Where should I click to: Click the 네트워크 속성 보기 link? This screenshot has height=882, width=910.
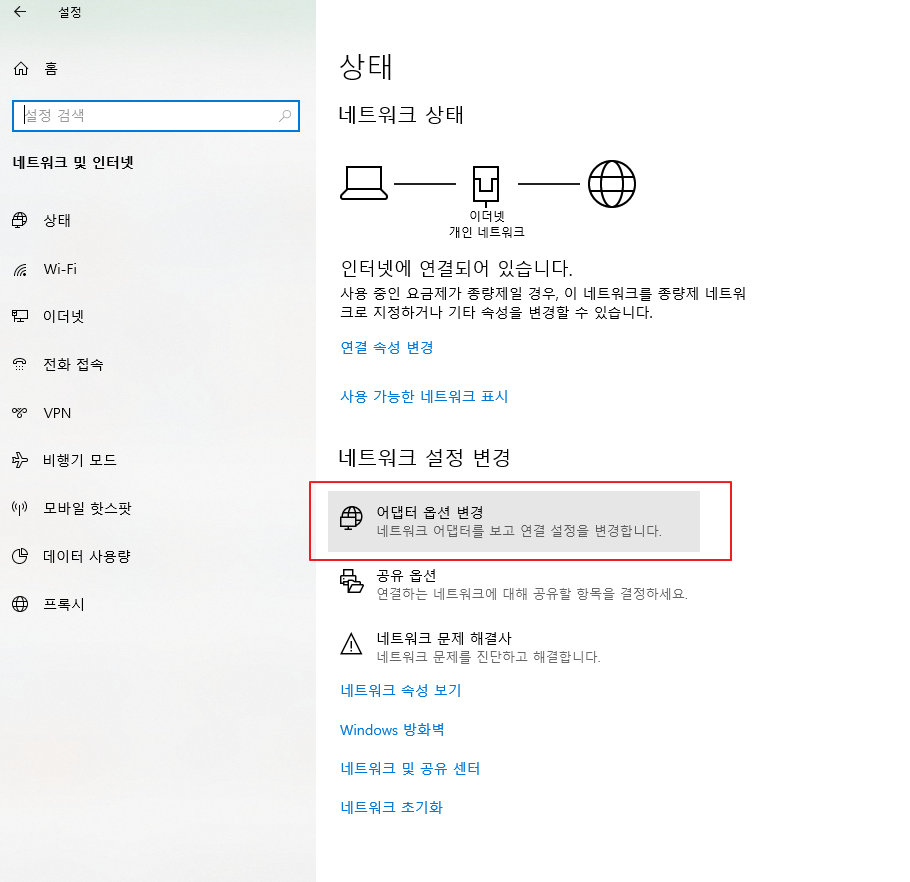click(x=400, y=691)
